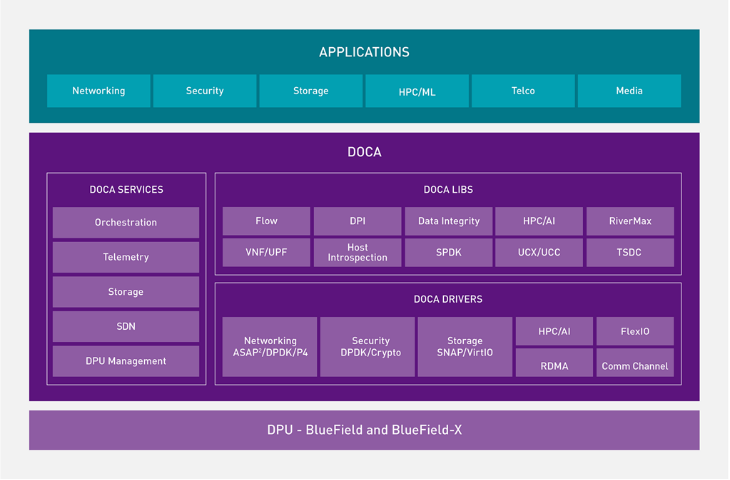Click the SDN service block
Viewport: 730px width, 480px height.
point(126,326)
